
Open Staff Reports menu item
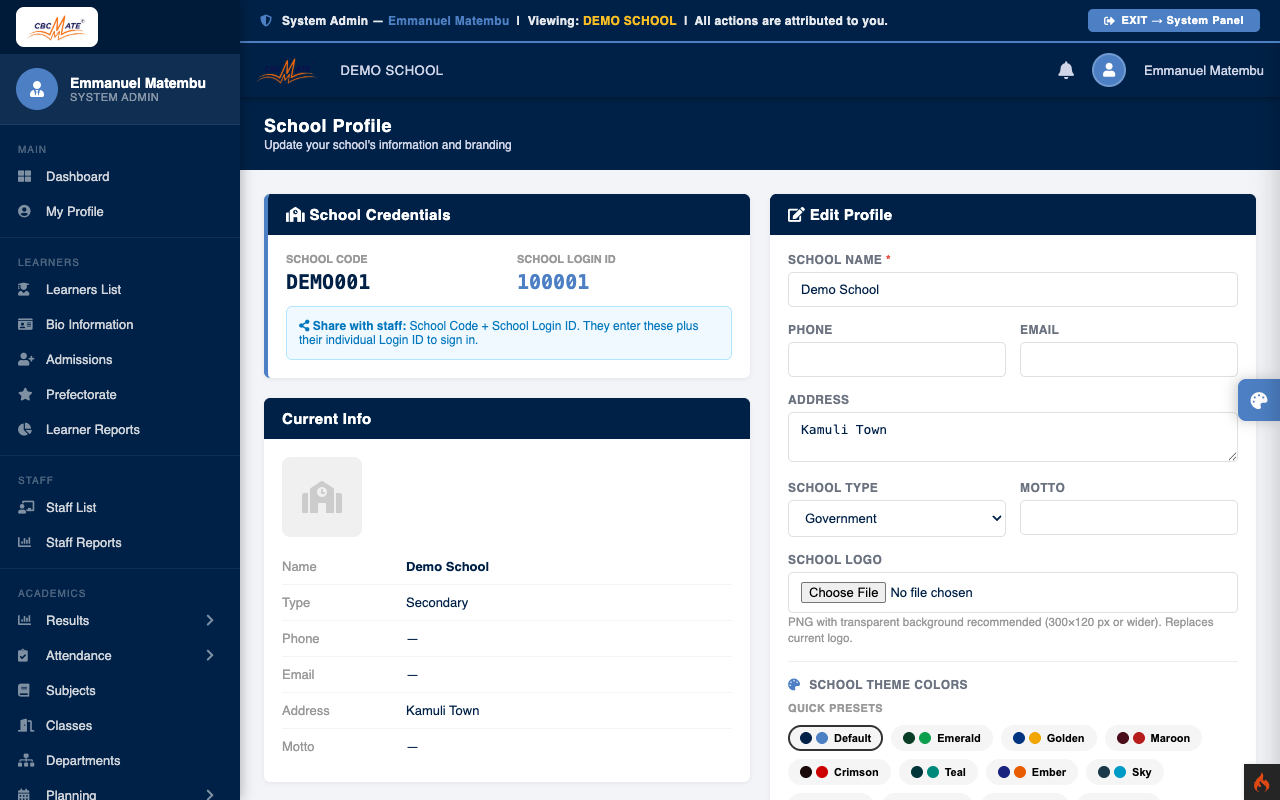[x=120, y=542]
